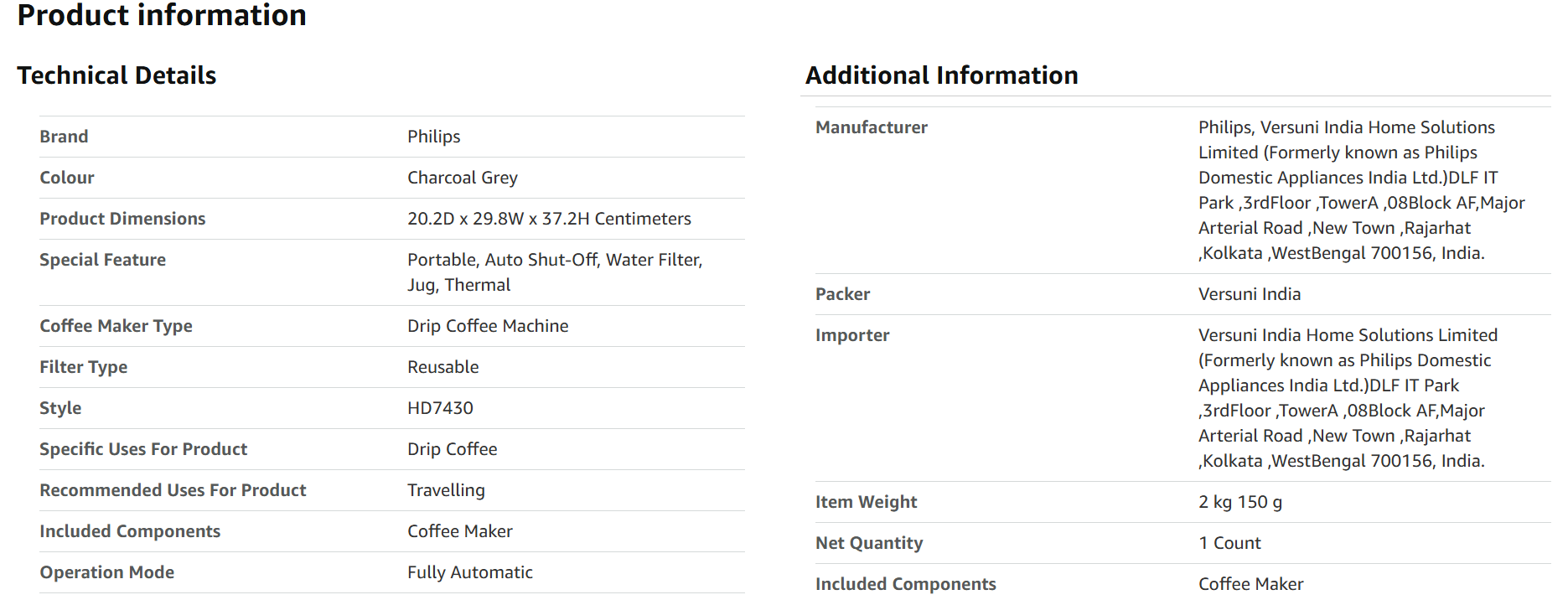The height and width of the screenshot is (600, 1568).
Task: Select the Packer Versuni India value
Action: 1250,294
